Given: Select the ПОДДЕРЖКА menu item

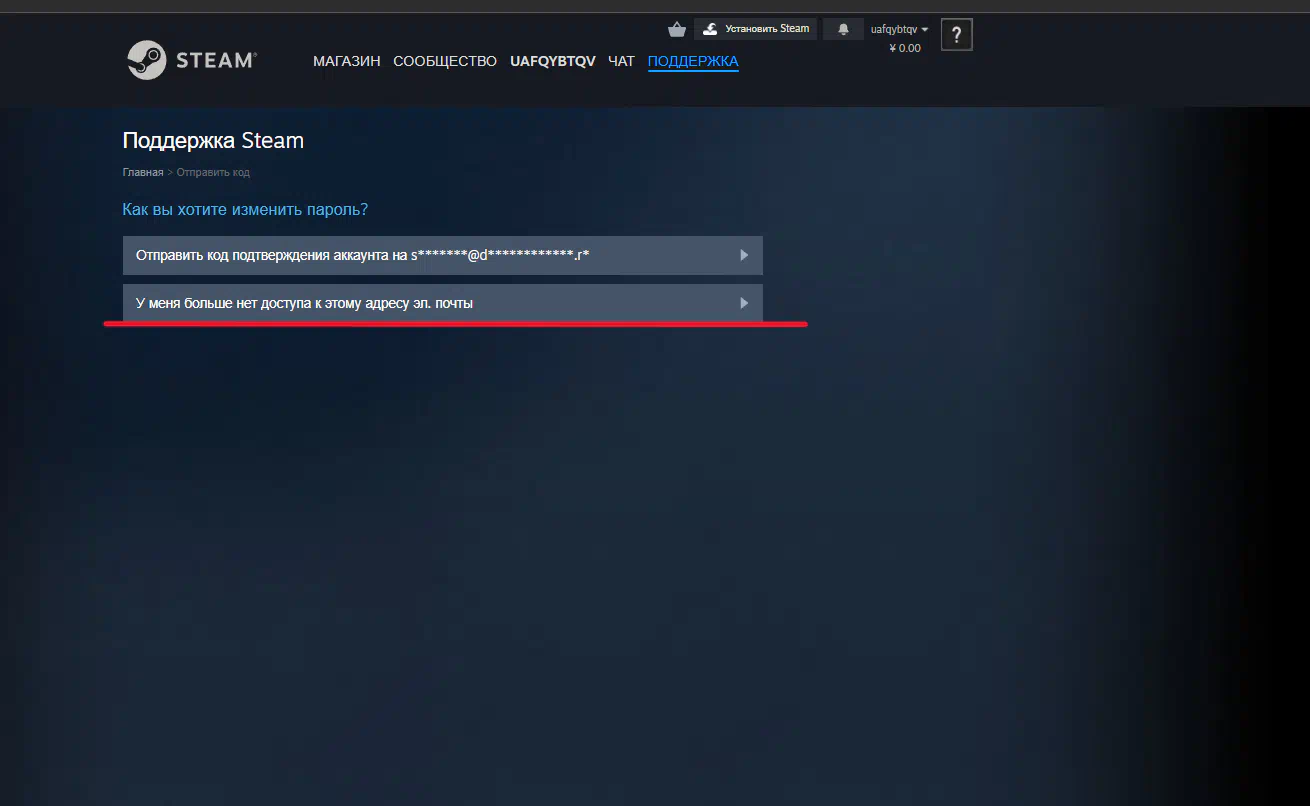Looking at the screenshot, I should click(x=693, y=61).
